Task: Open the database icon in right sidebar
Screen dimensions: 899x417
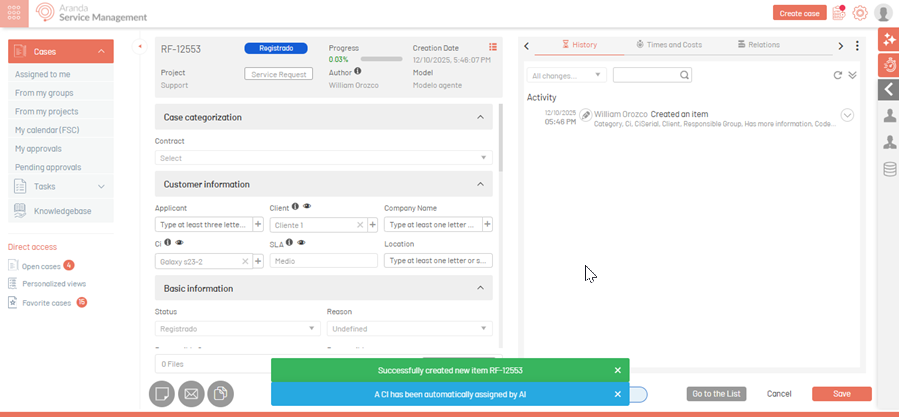Action: pos(888,169)
